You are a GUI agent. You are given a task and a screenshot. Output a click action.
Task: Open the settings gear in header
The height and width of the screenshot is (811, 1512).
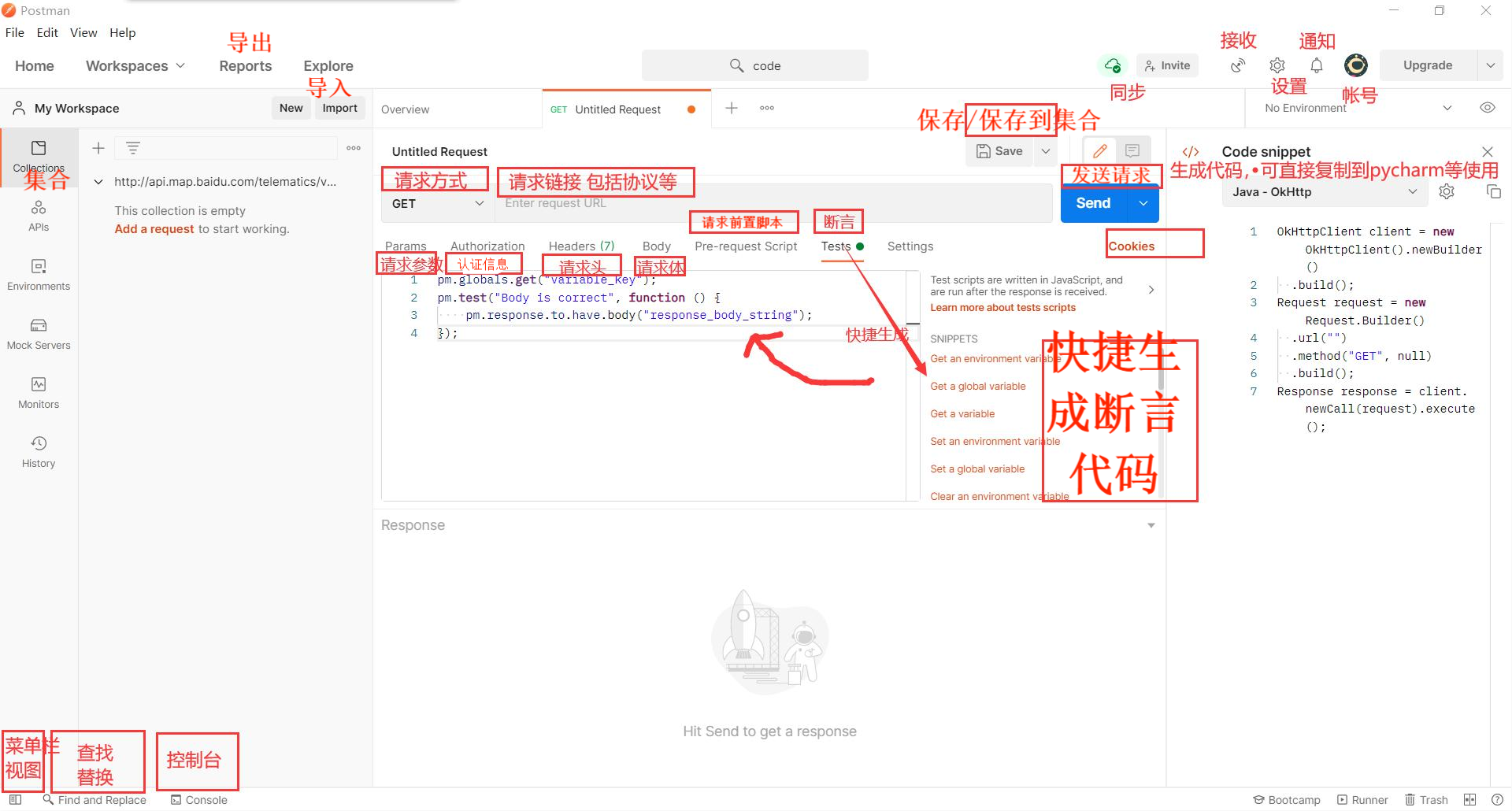pyautogui.click(x=1277, y=65)
